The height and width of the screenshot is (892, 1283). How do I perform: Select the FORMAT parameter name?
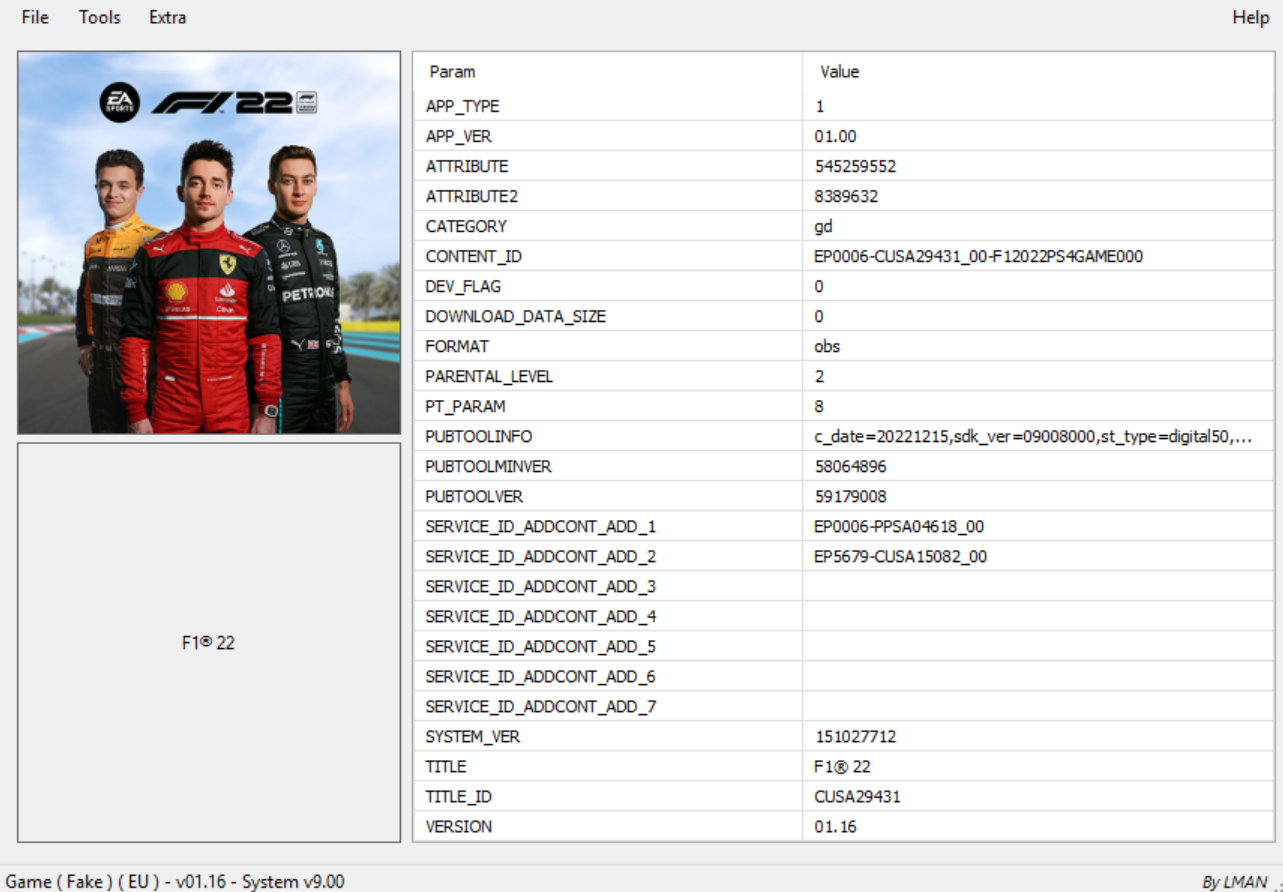(x=457, y=346)
